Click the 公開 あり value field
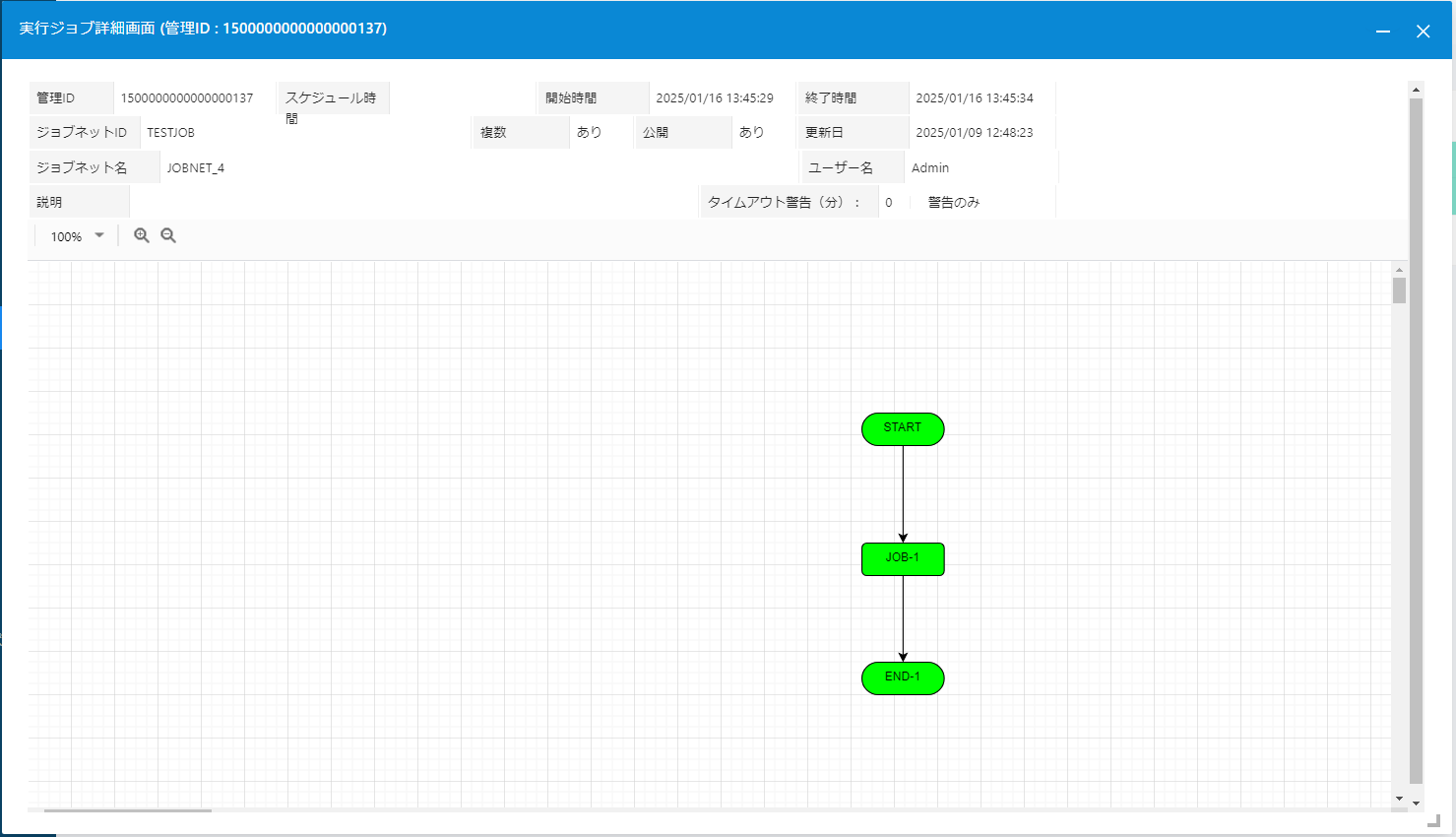1456x837 pixels. tap(753, 132)
